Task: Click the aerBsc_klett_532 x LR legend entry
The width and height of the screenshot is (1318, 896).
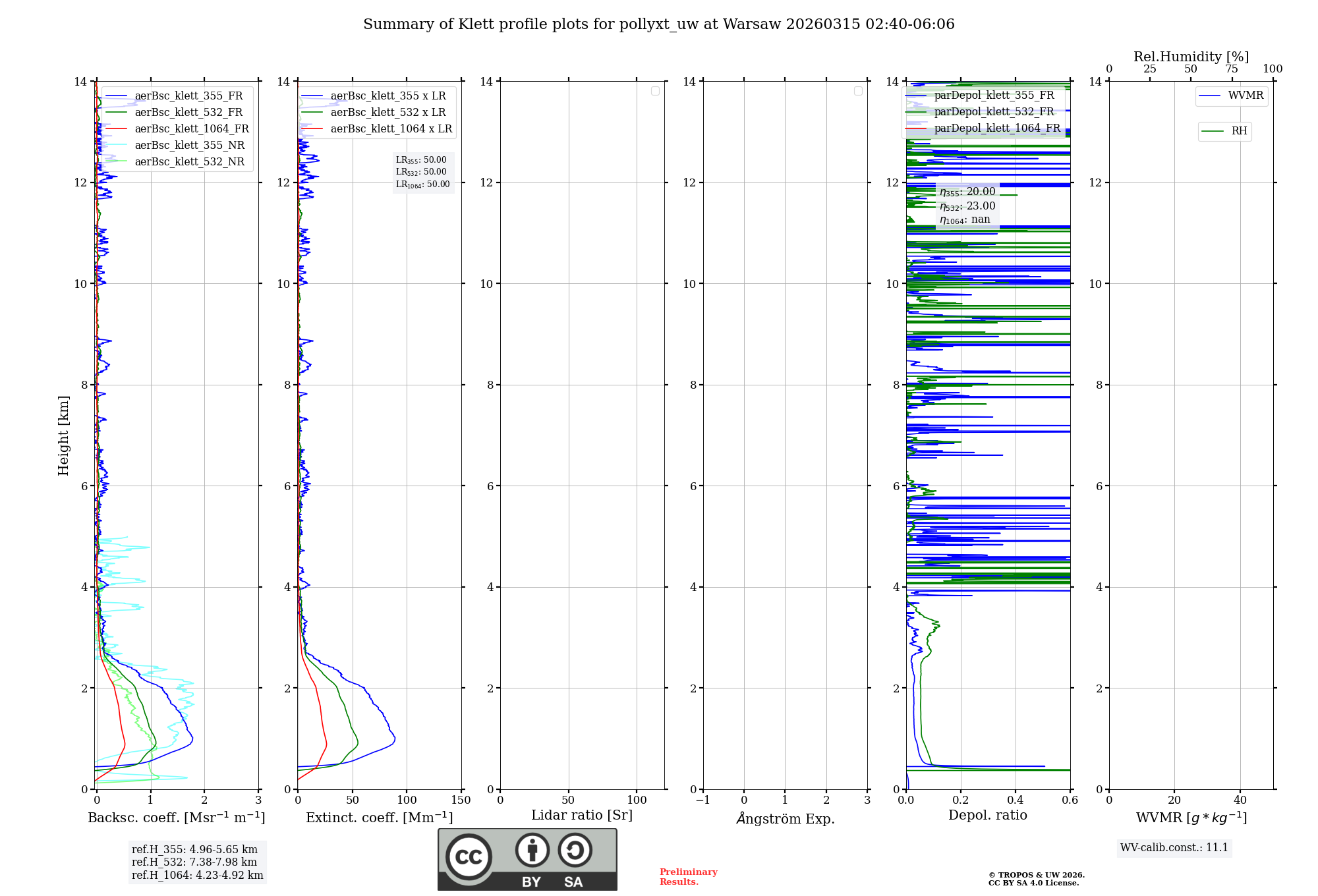Action: point(387,113)
